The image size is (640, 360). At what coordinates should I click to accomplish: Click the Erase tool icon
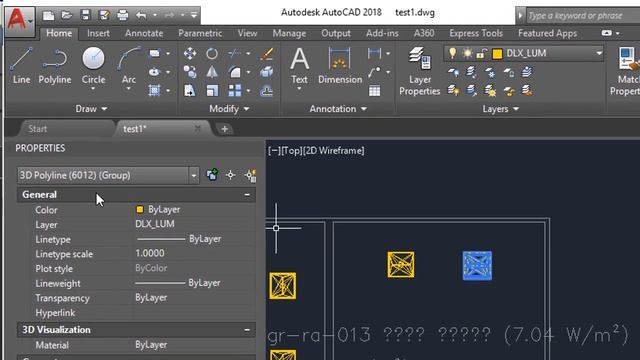pyautogui.click(x=267, y=53)
